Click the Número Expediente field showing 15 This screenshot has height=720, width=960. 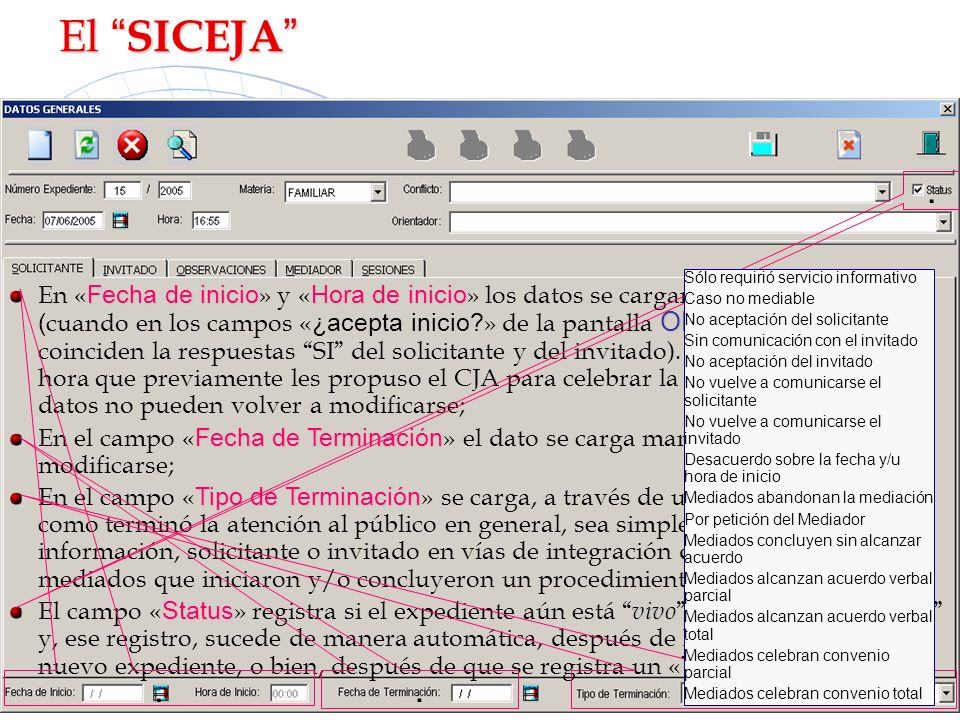pyautogui.click(x=122, y=190)
